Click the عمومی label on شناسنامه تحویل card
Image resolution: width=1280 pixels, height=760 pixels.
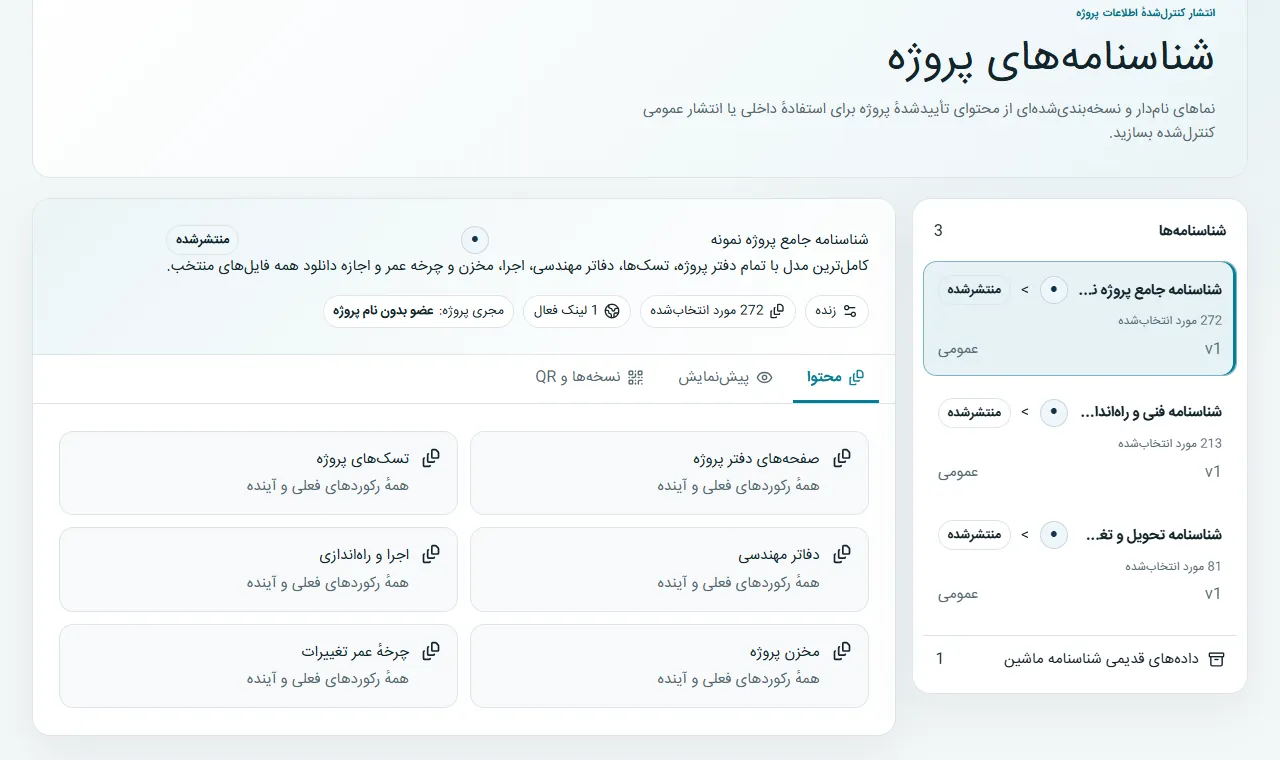958,594
